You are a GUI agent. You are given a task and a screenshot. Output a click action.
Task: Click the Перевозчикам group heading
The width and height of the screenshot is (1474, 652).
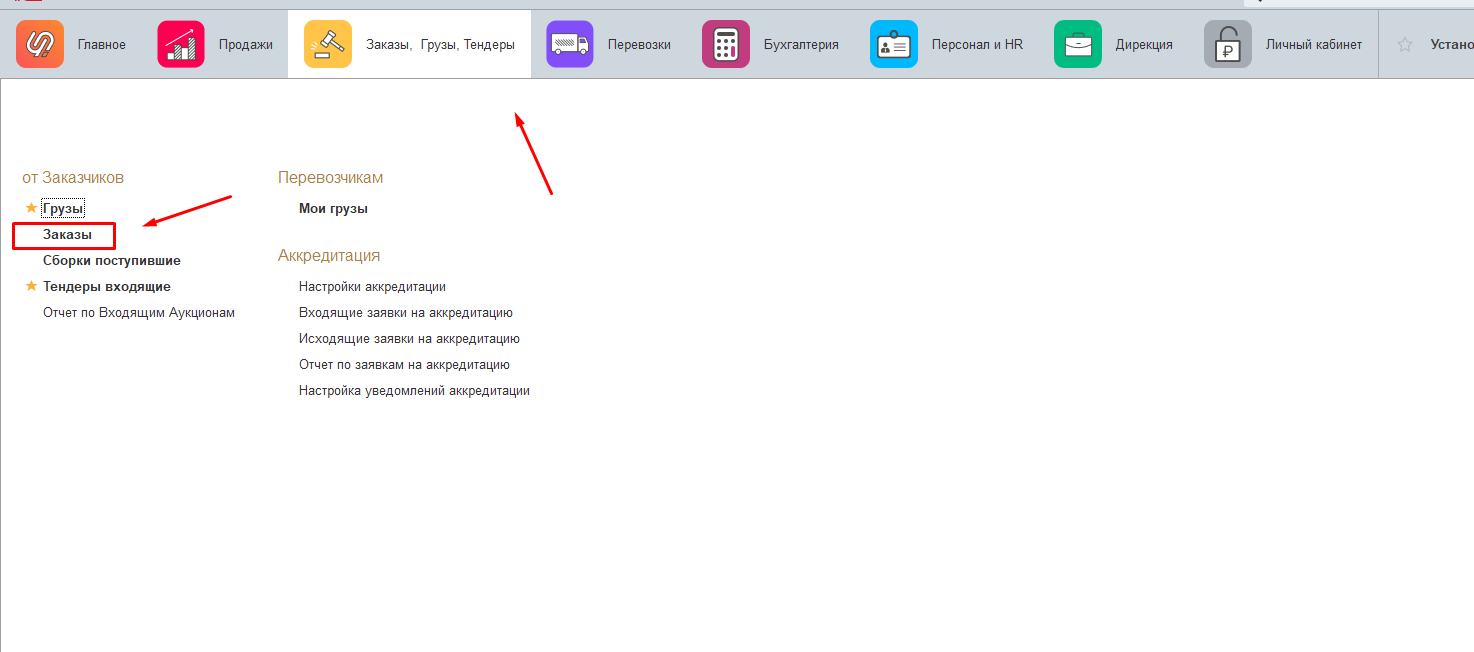click(x=330, y=177)
